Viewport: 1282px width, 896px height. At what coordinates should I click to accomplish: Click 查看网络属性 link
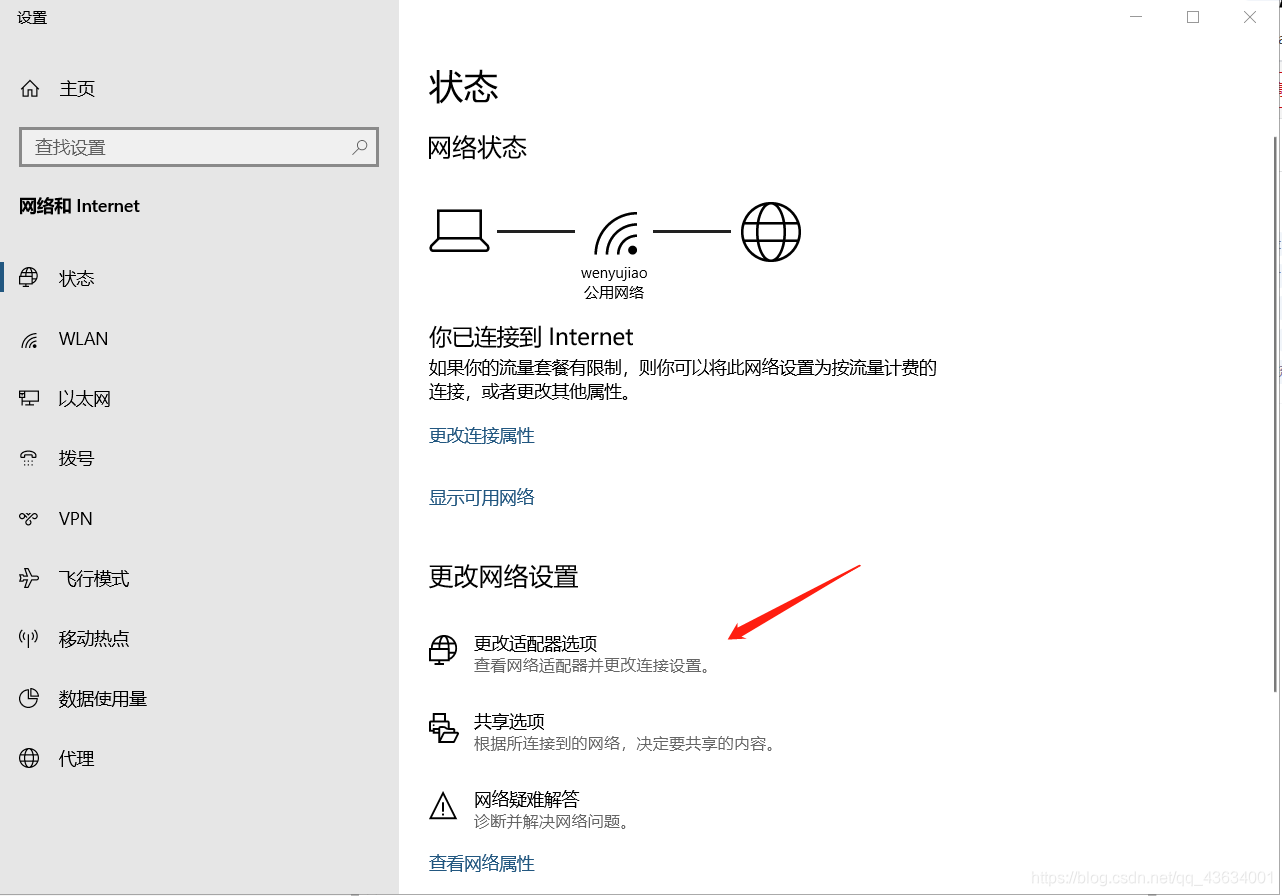[482, 864]
